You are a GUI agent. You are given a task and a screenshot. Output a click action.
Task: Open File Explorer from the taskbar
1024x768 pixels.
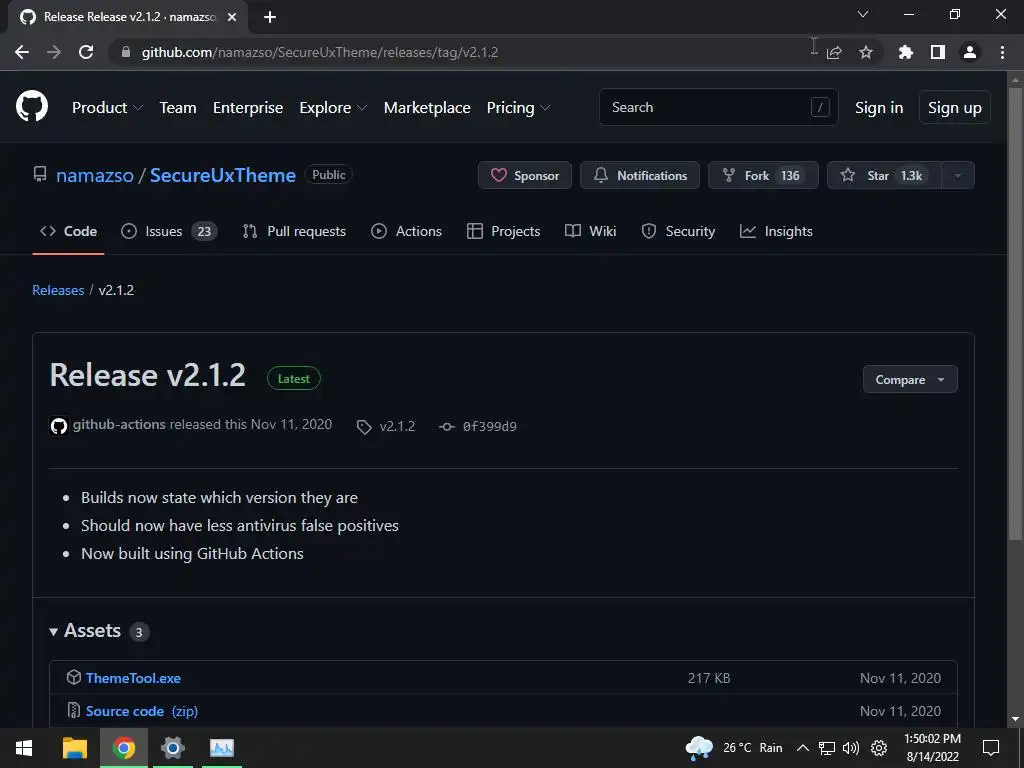coord(74,748)
